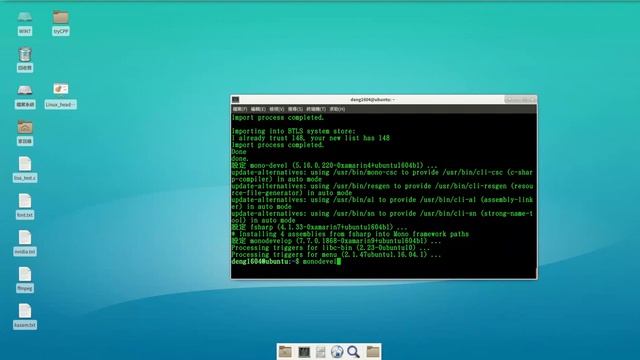Open the terminal View (V) menu
This screenshot has width=640, height=360.
coord(276,109)
